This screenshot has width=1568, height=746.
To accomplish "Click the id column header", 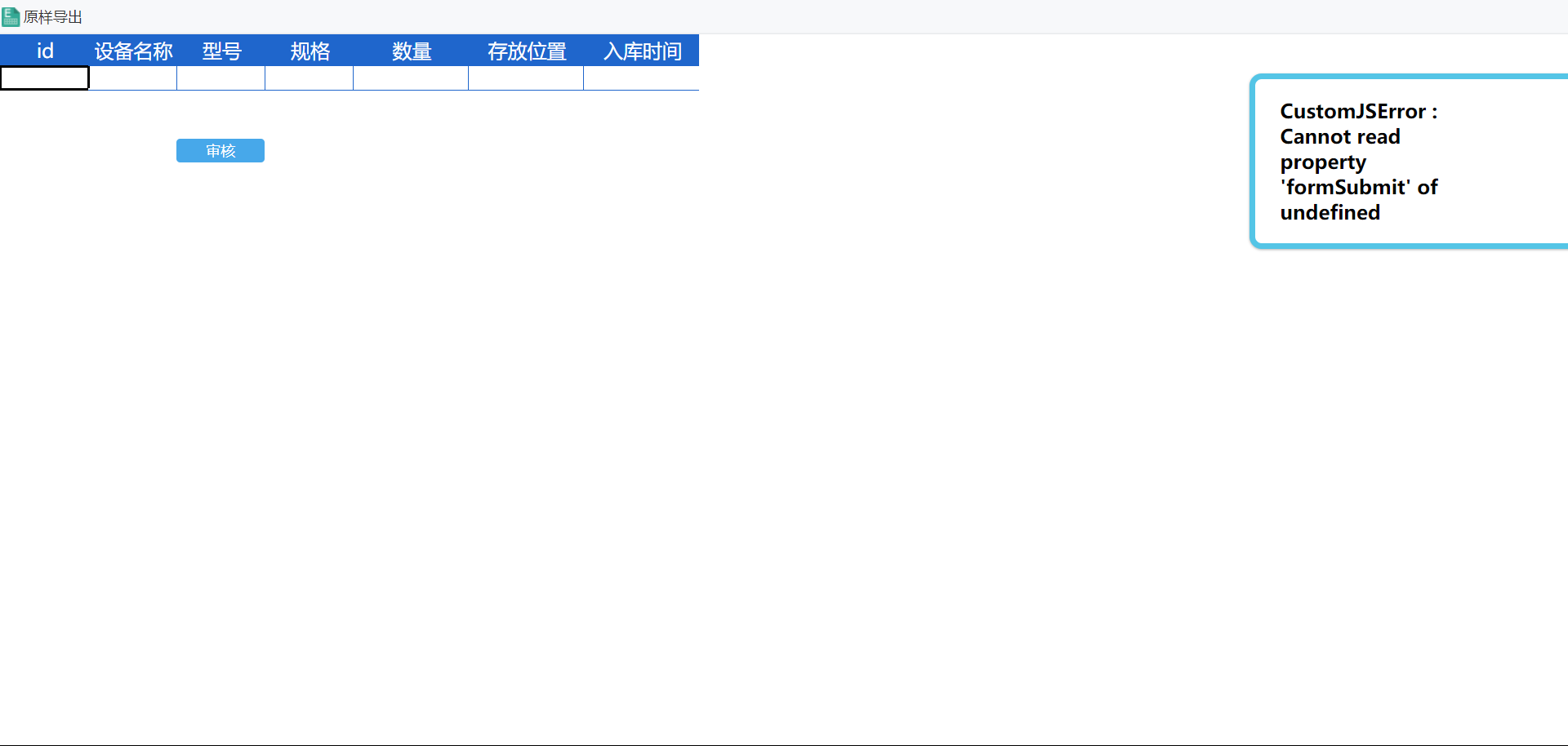I will (44, 51).
